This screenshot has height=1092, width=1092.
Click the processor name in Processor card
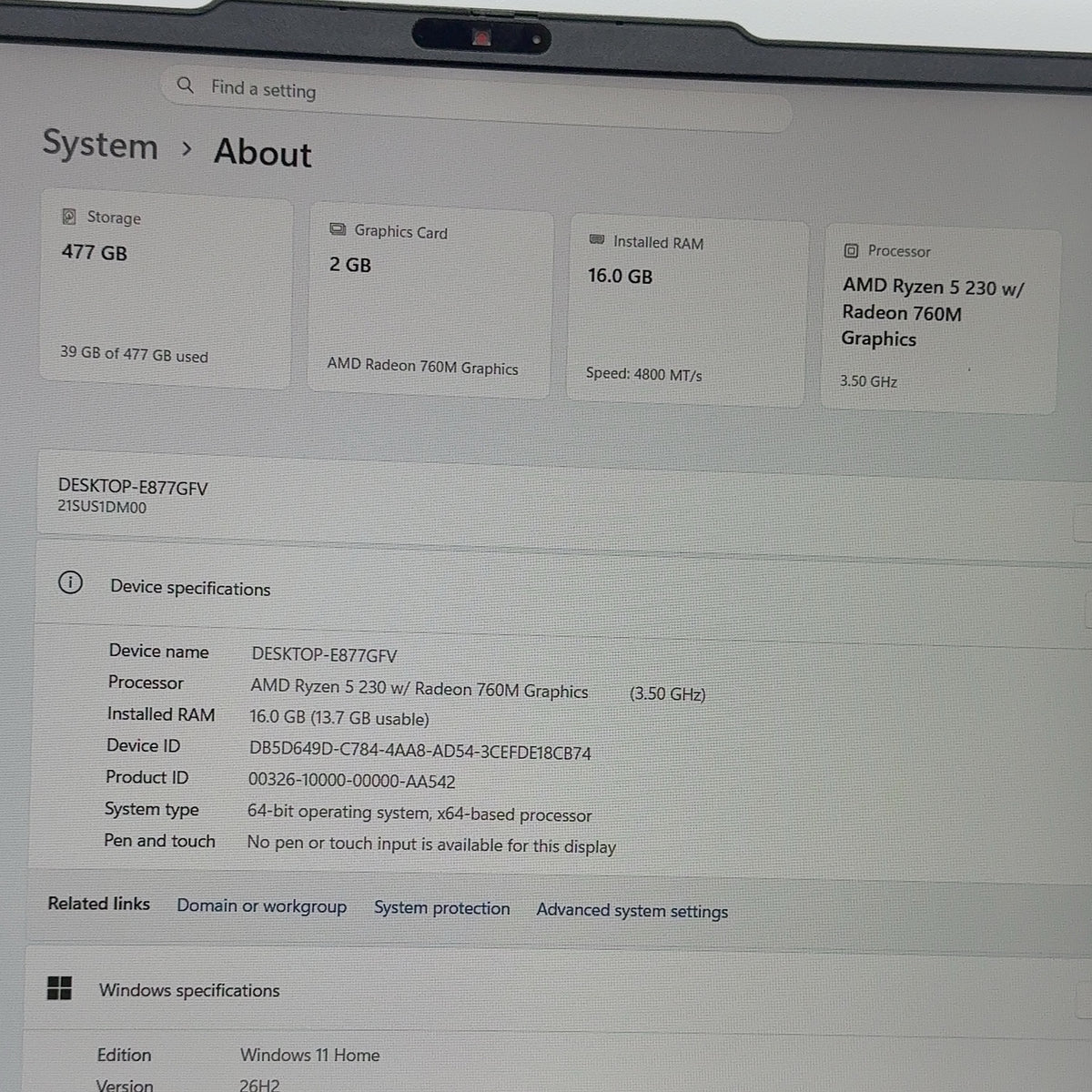pos(933,312)
